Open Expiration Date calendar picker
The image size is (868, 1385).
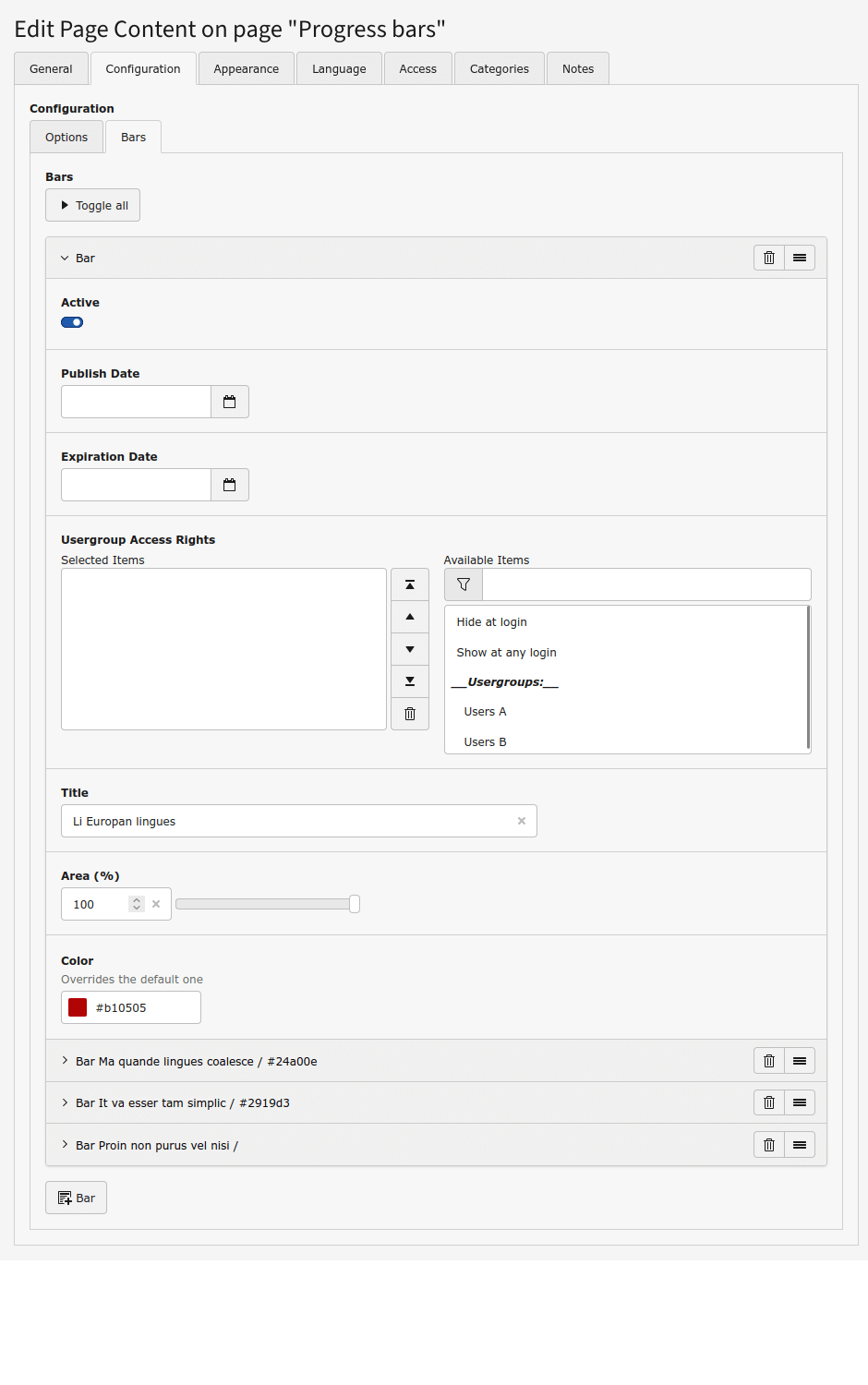[230, 485]
